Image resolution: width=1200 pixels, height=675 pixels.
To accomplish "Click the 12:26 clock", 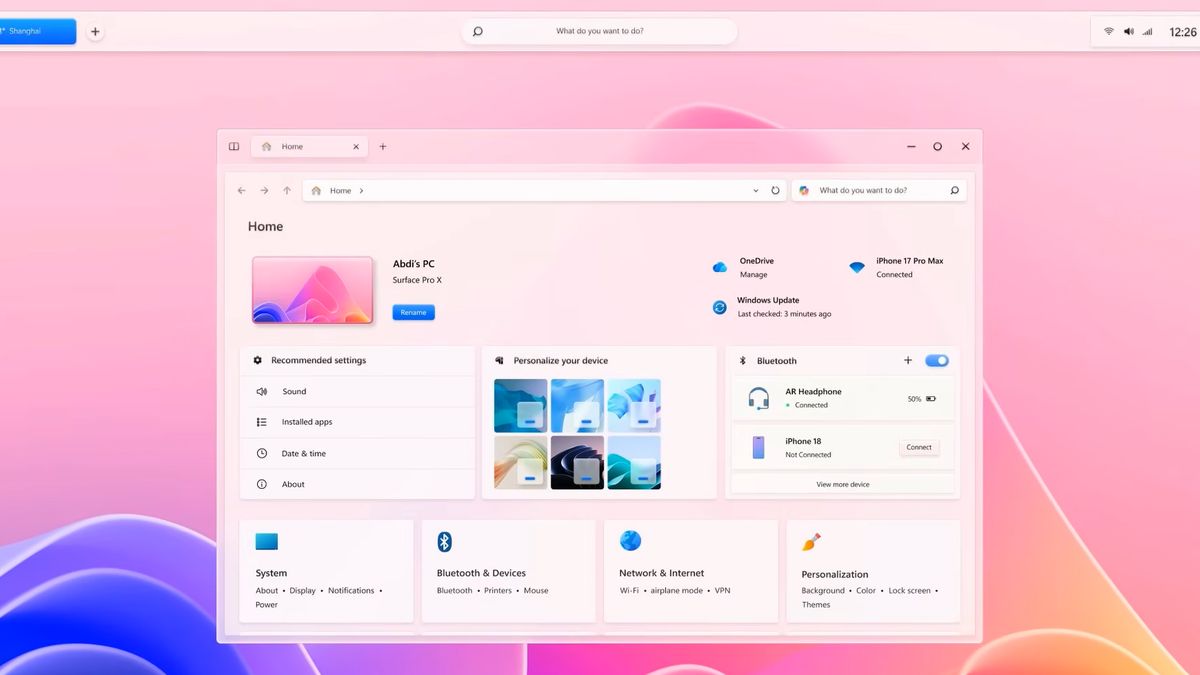I will pos(1183,32).
